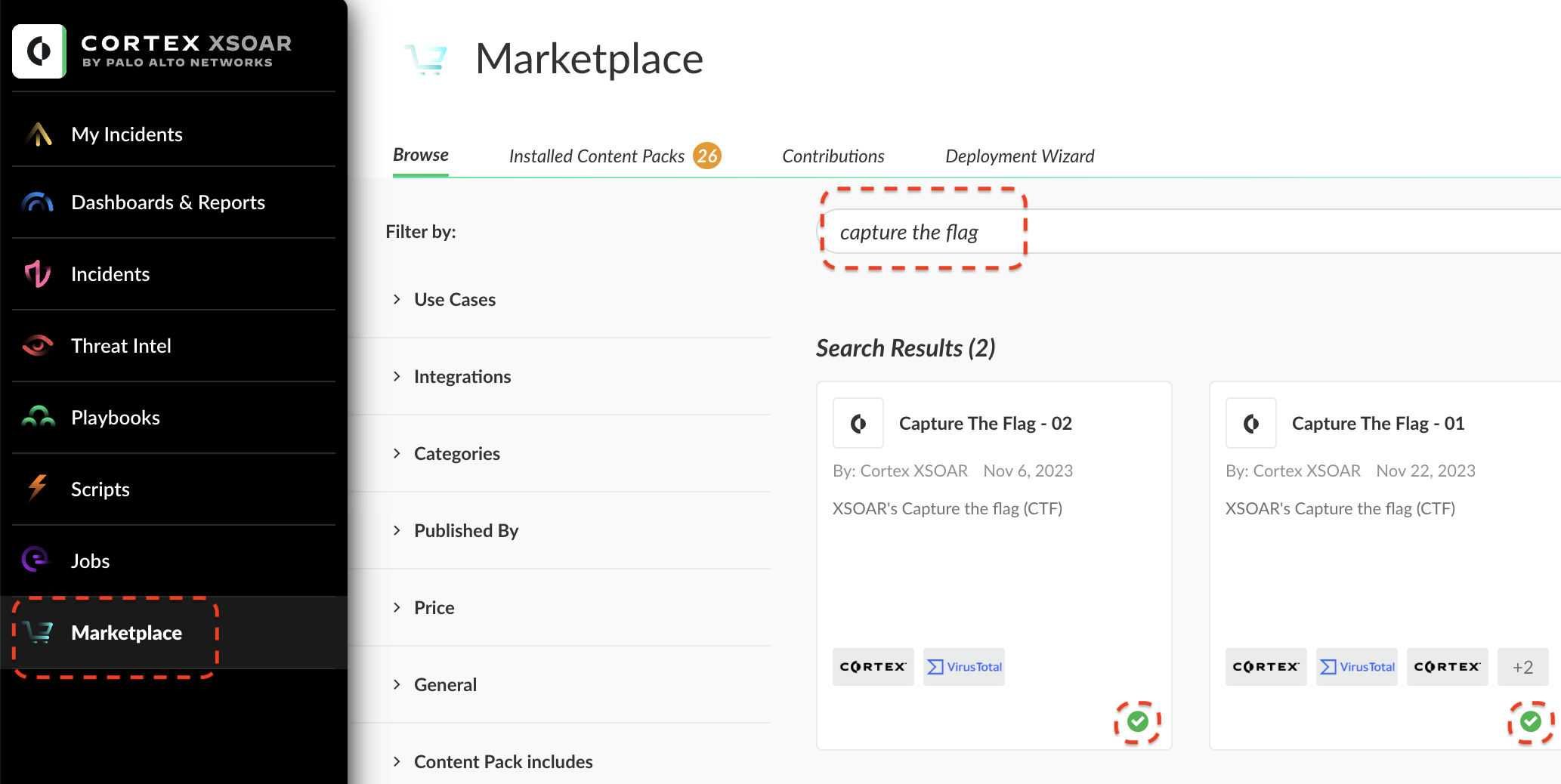Expand the Use Cases filter
The width and height of the screenshot is (1561, 784).
click(397, 300)
